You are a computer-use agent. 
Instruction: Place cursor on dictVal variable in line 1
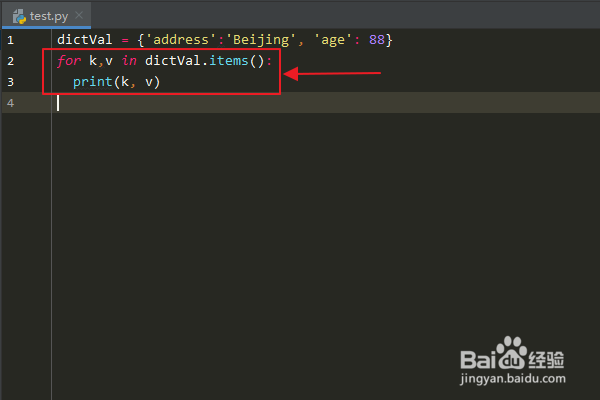85,39
